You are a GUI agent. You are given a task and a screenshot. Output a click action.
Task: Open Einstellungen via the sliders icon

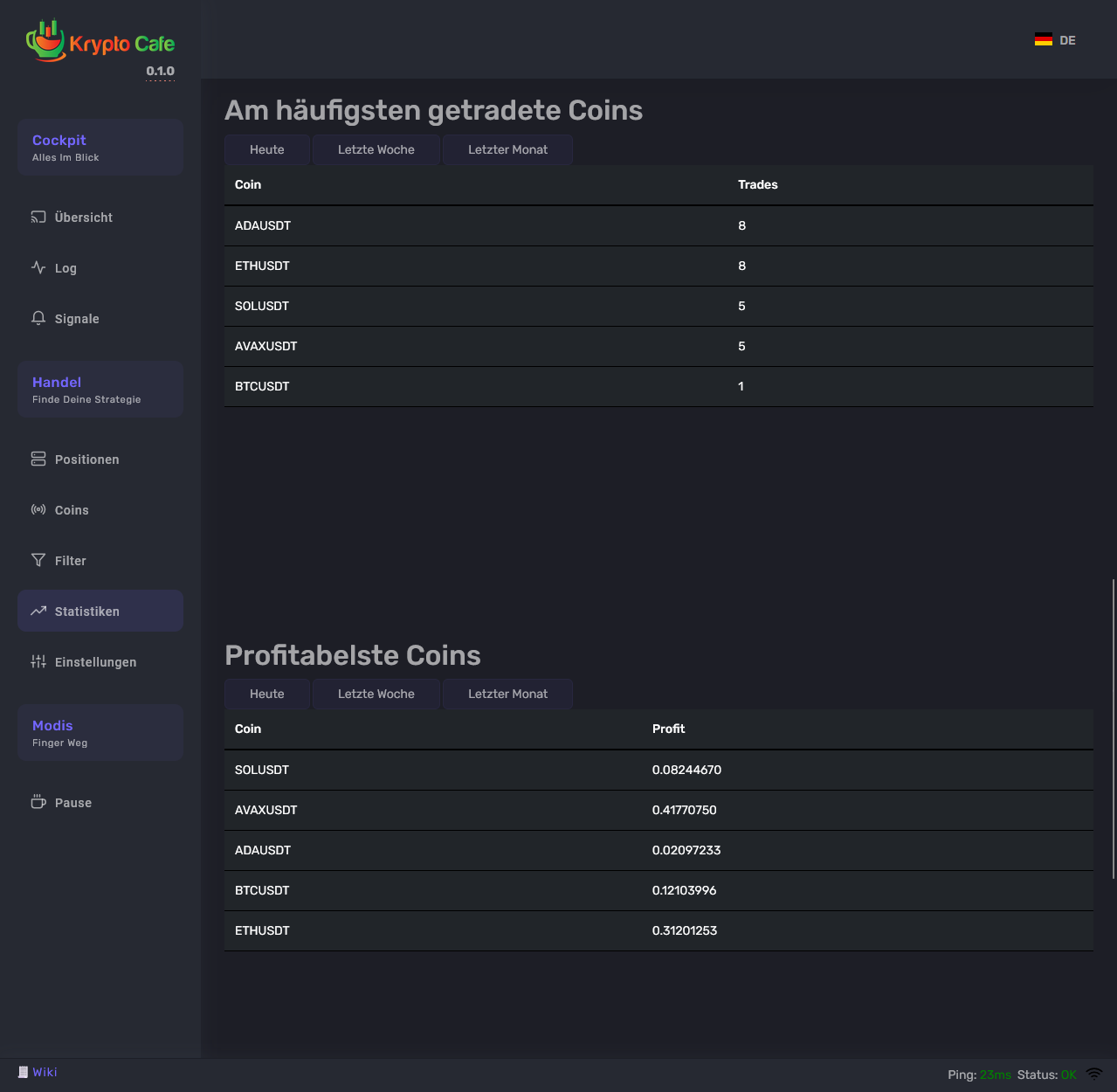pyautogui.click(x=38, y=661)
